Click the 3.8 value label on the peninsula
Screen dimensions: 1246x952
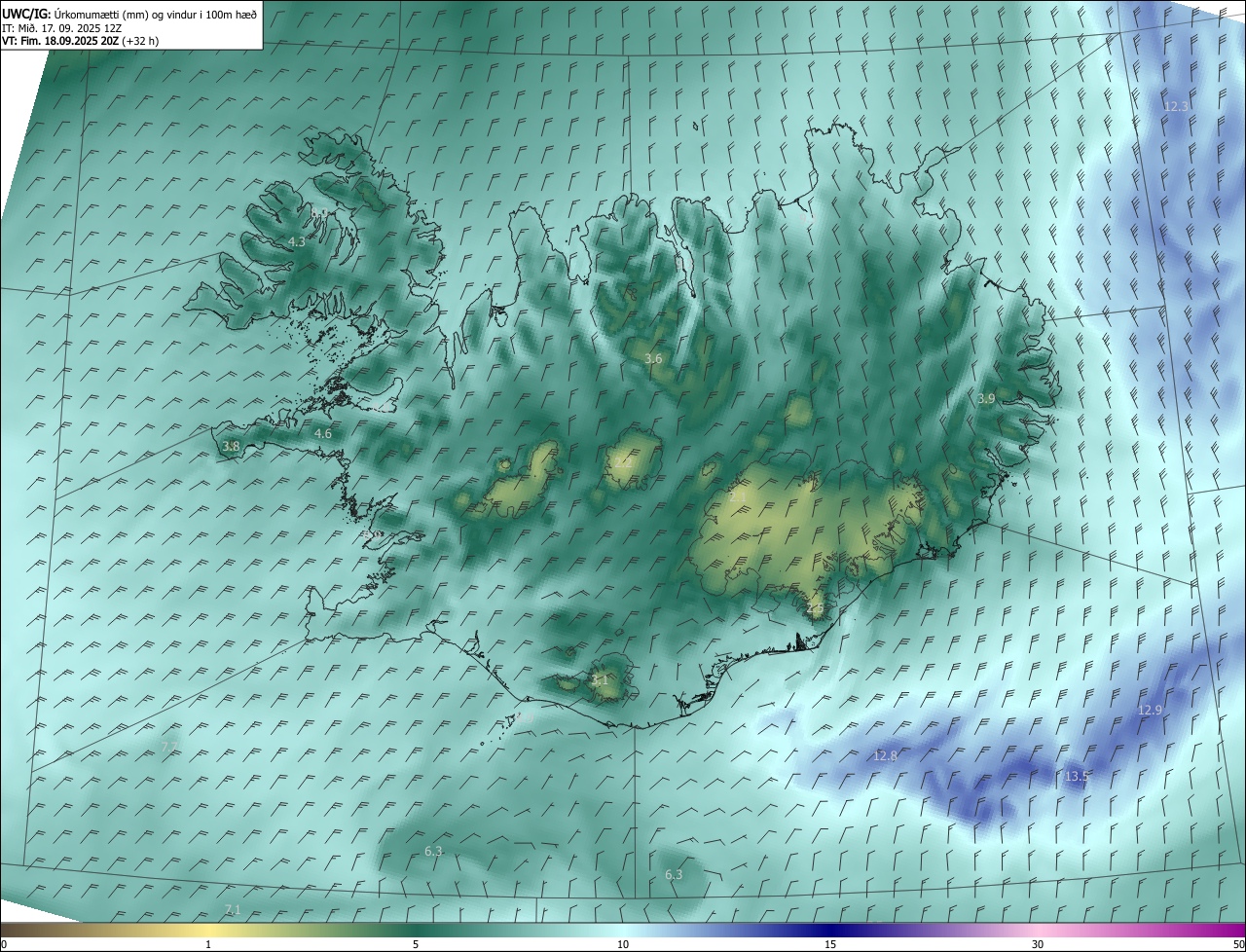(231, 446)
